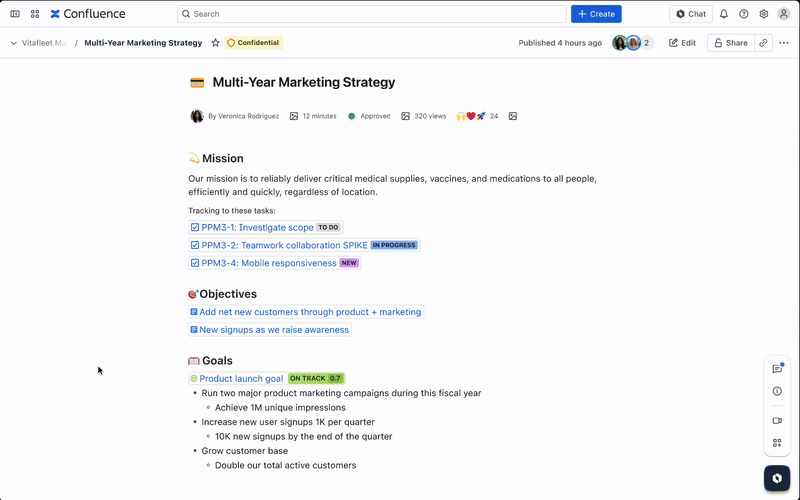Viewport: 800px width, 500px height.
Task: Open PPM3-2 Teamwork collaboration SPIKE link
Action: pos(284,245)
